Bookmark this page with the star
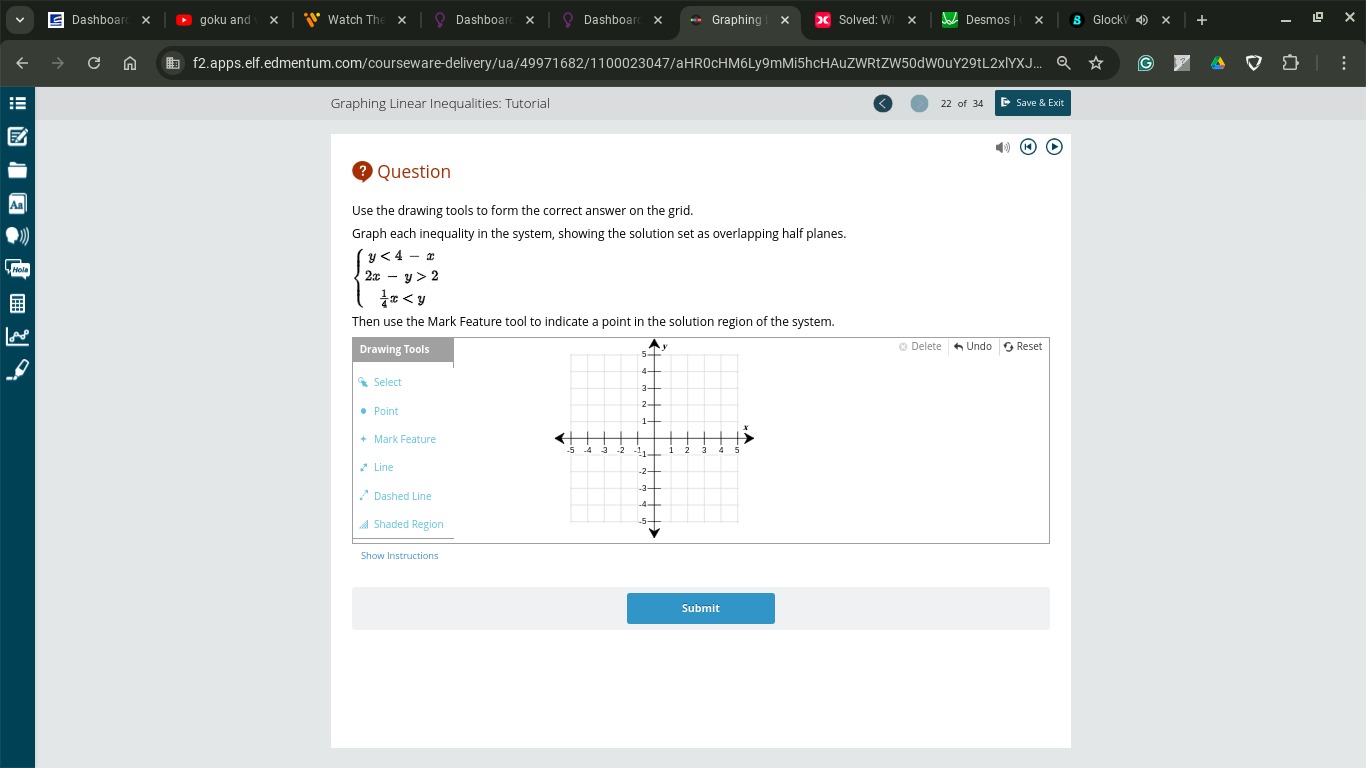Screen dimensions: 1366x768 click(x=1096, y=63)
